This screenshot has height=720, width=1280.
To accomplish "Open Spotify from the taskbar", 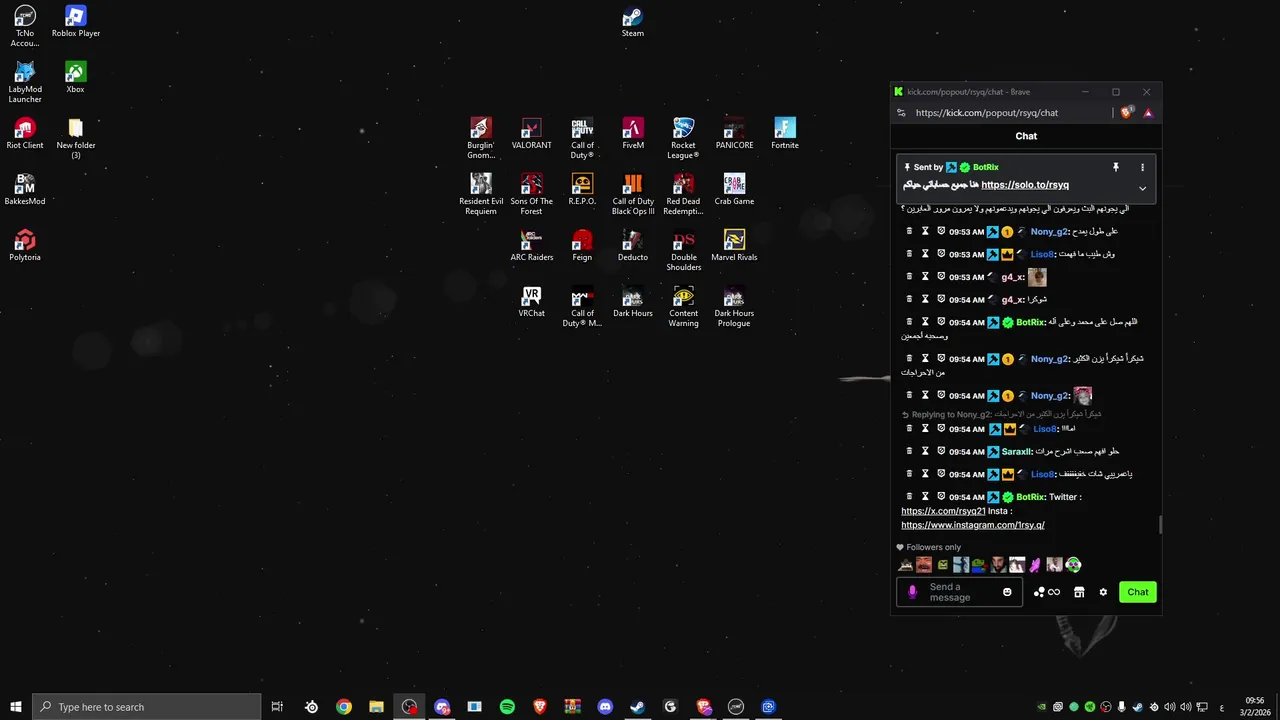I will (x=507, y=707).
